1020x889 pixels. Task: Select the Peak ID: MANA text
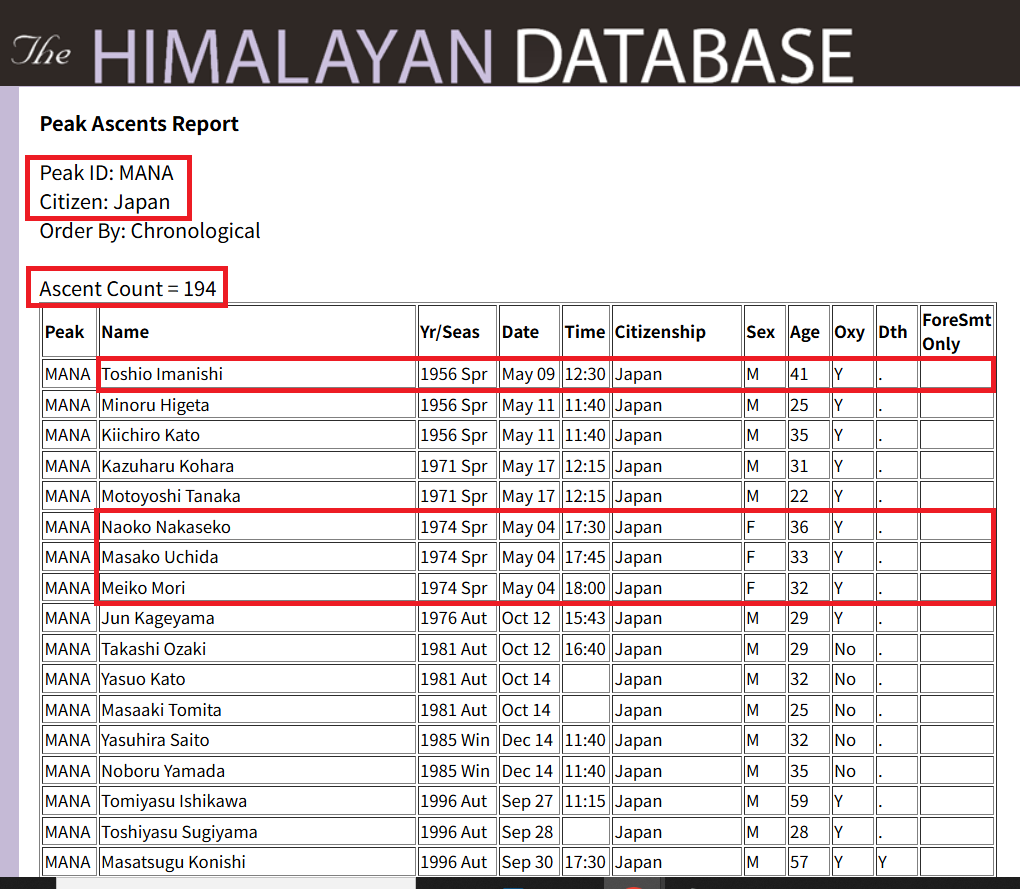point(106,173)
